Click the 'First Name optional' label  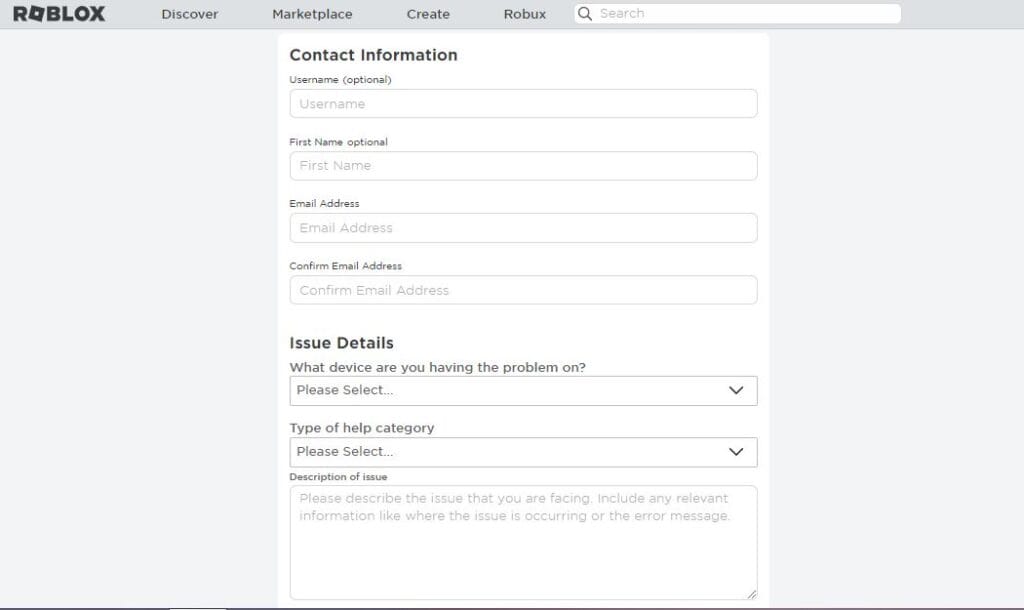pos(338,142)
